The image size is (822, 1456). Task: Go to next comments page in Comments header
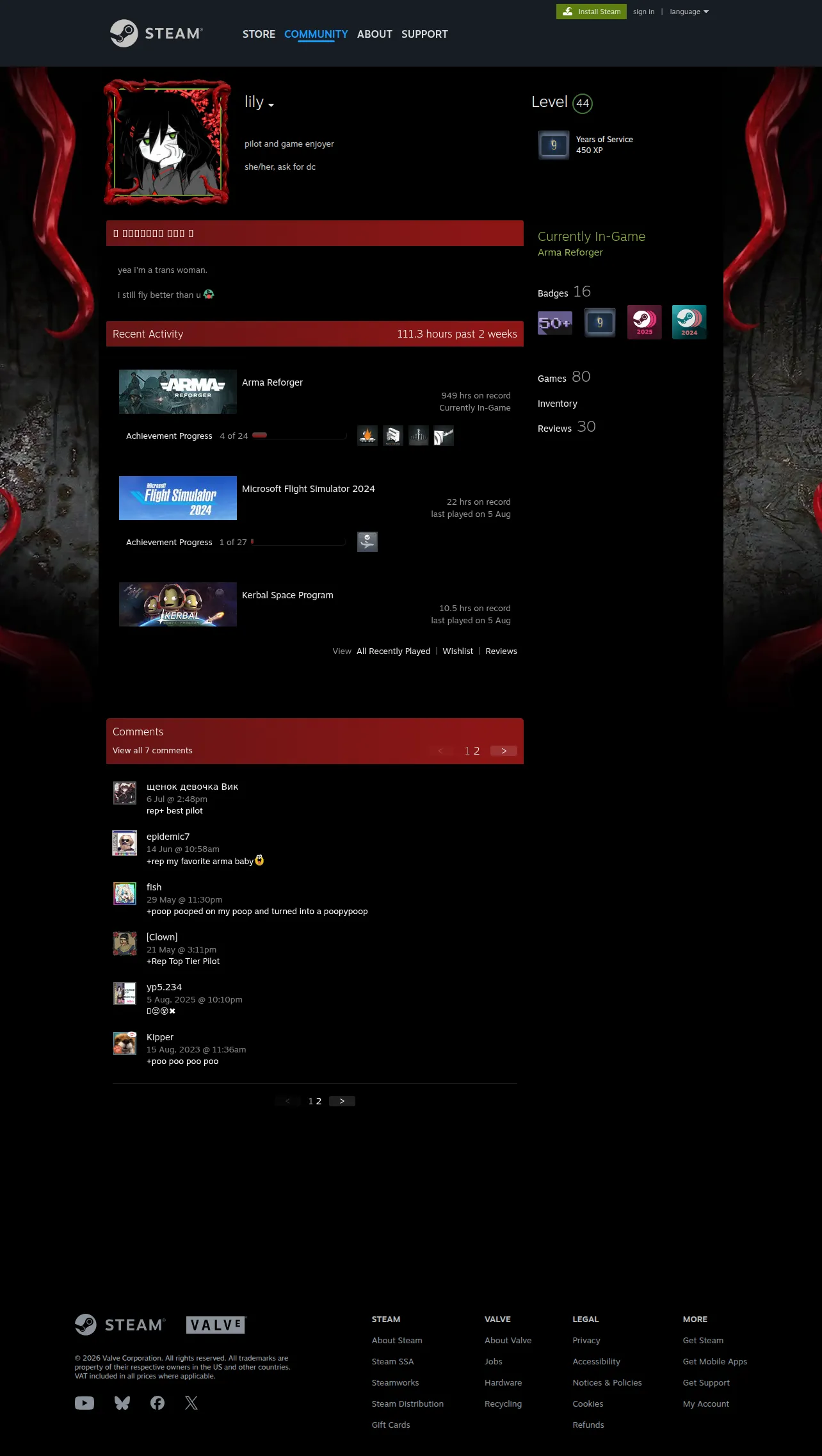(x=504, y=751)
